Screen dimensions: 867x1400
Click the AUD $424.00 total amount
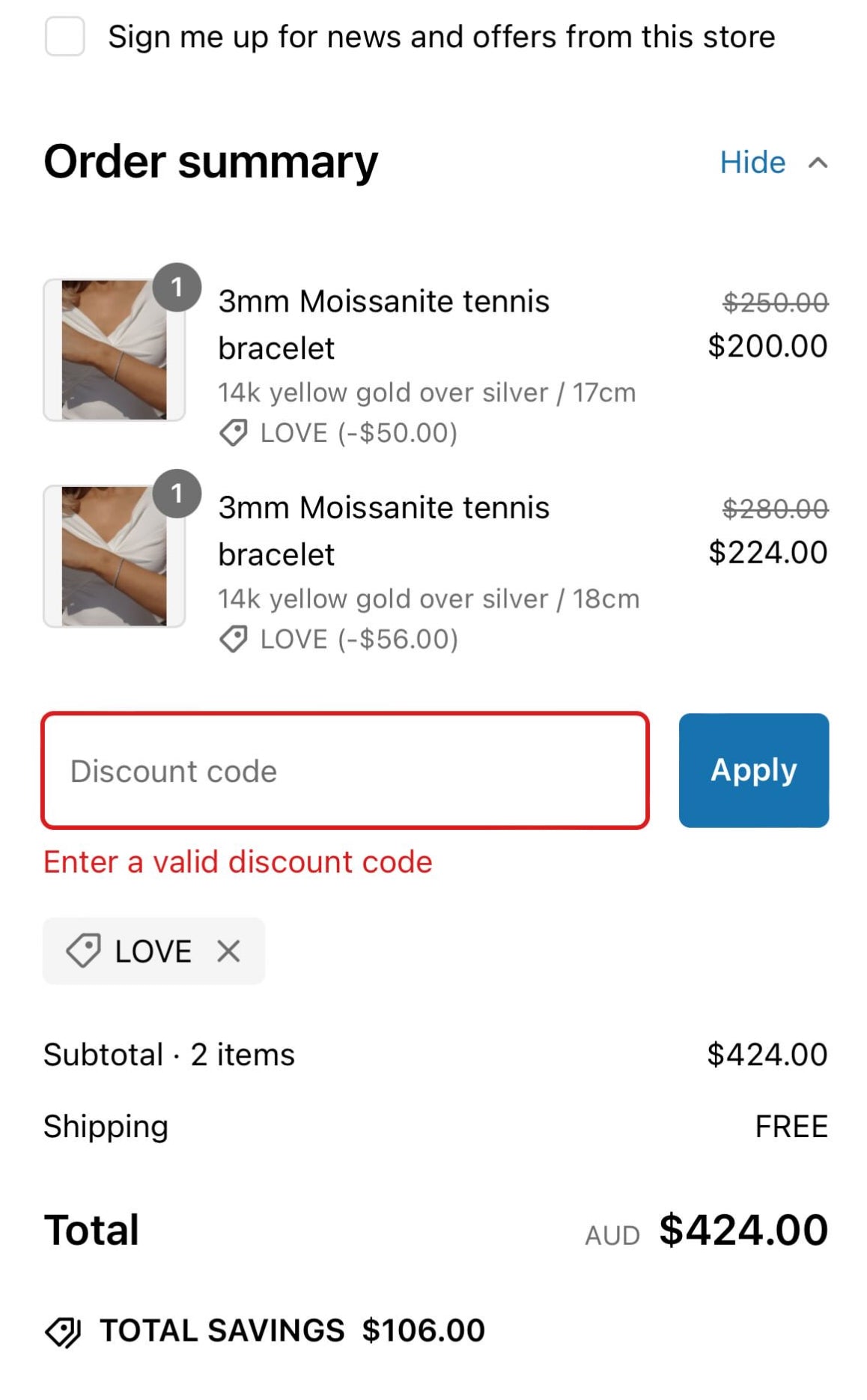[x=743, y=1231]
